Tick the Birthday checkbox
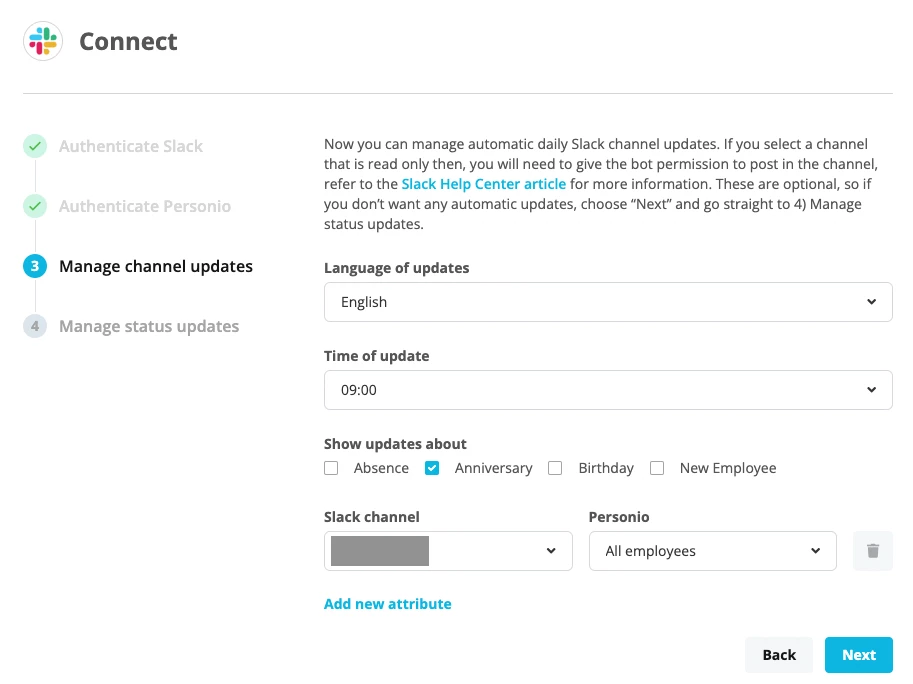The width and height of the screenshot is (913, 684). (x=555, y=468)
